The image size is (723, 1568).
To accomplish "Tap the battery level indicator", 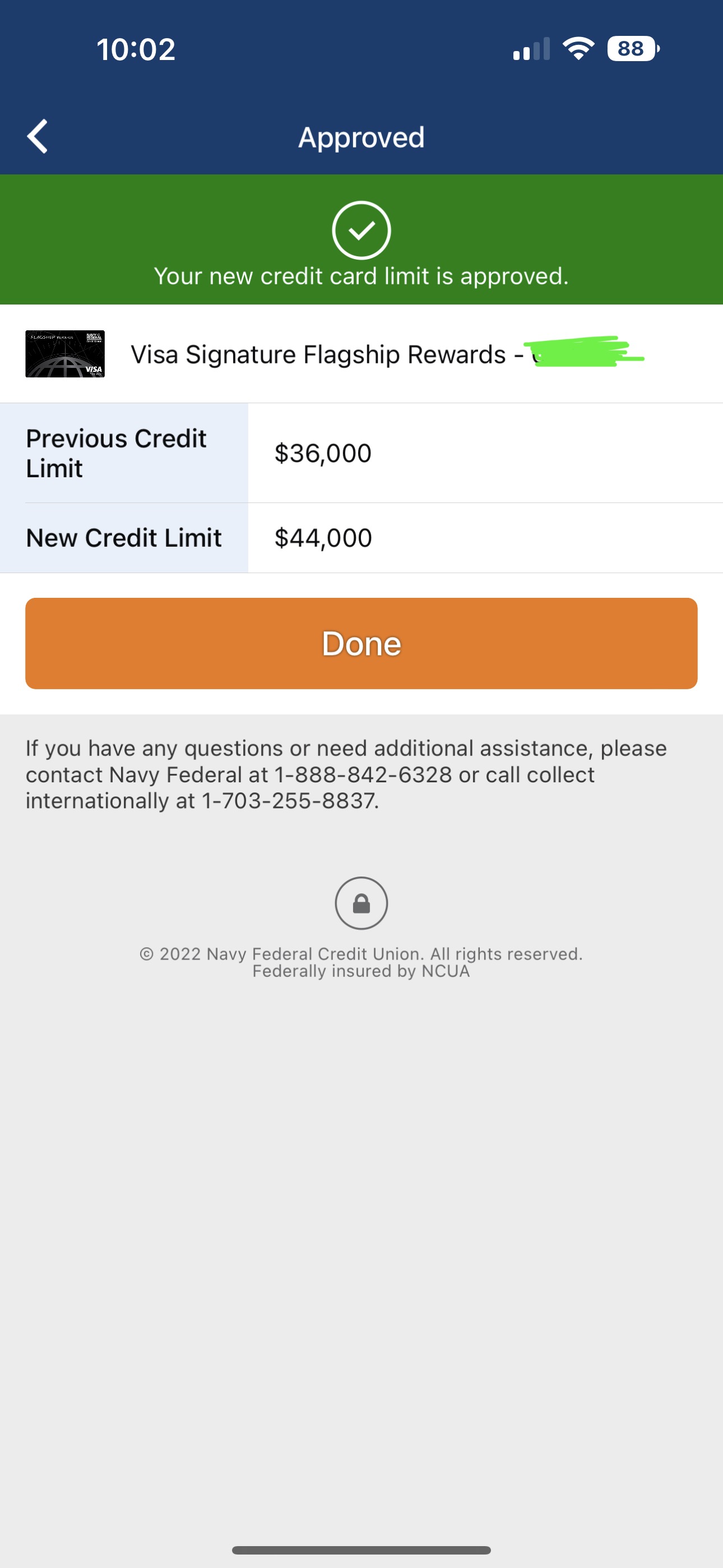I will 632,49.
